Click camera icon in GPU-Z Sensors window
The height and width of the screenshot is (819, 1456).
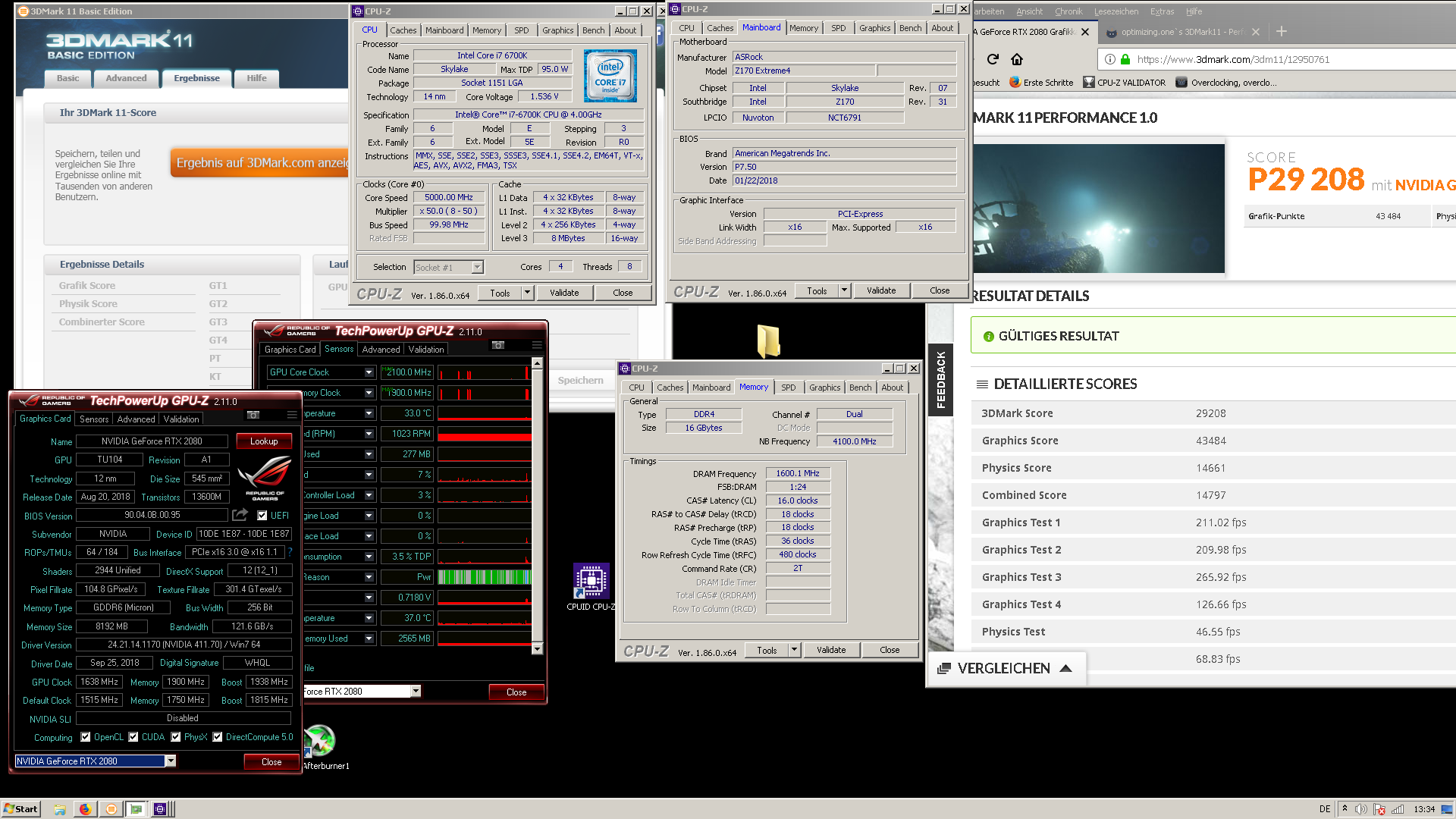(498, 345)
